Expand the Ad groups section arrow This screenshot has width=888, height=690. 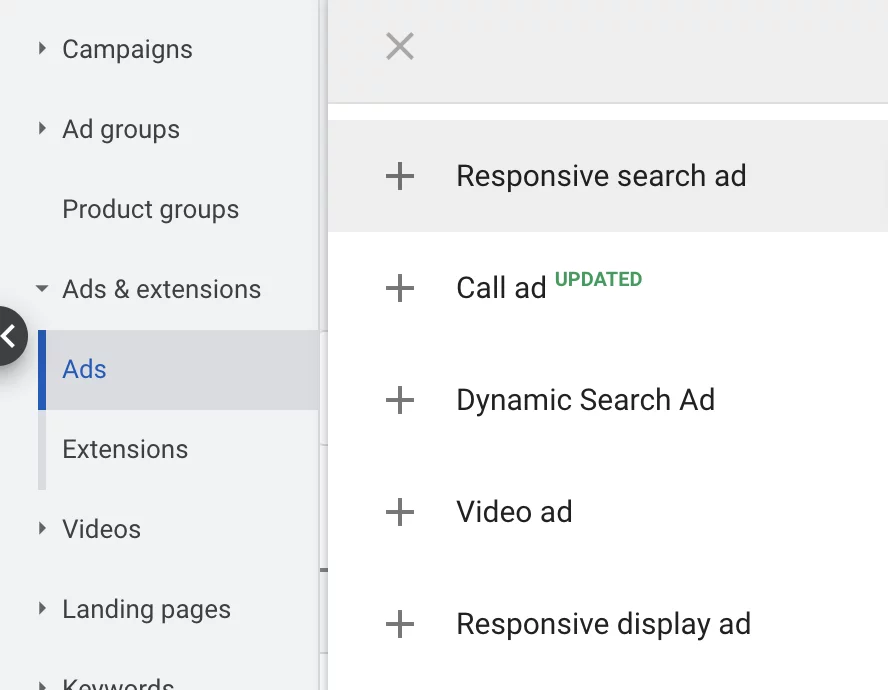pyautogui.click(x=42, y=128)
